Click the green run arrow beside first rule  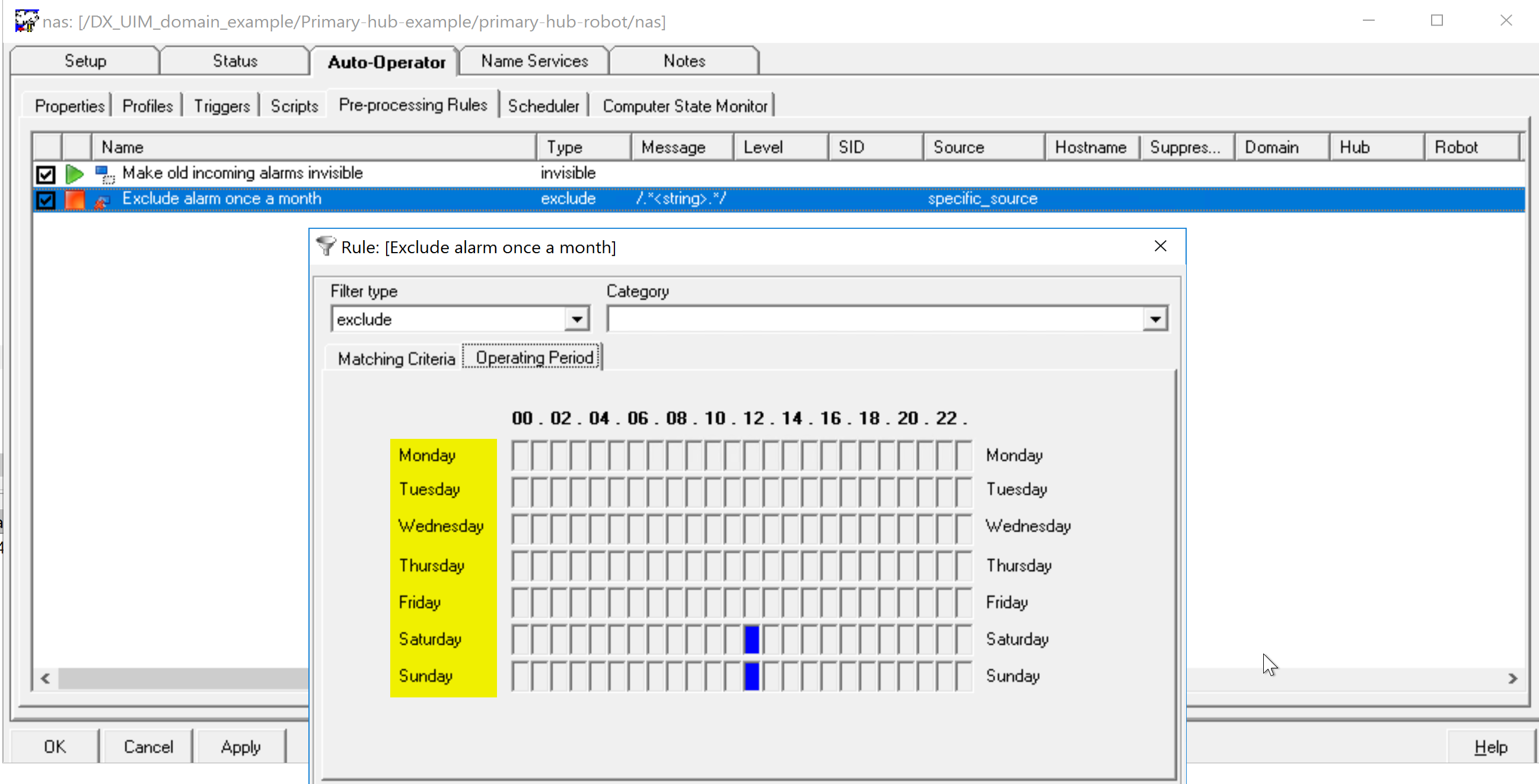[74, 174]
